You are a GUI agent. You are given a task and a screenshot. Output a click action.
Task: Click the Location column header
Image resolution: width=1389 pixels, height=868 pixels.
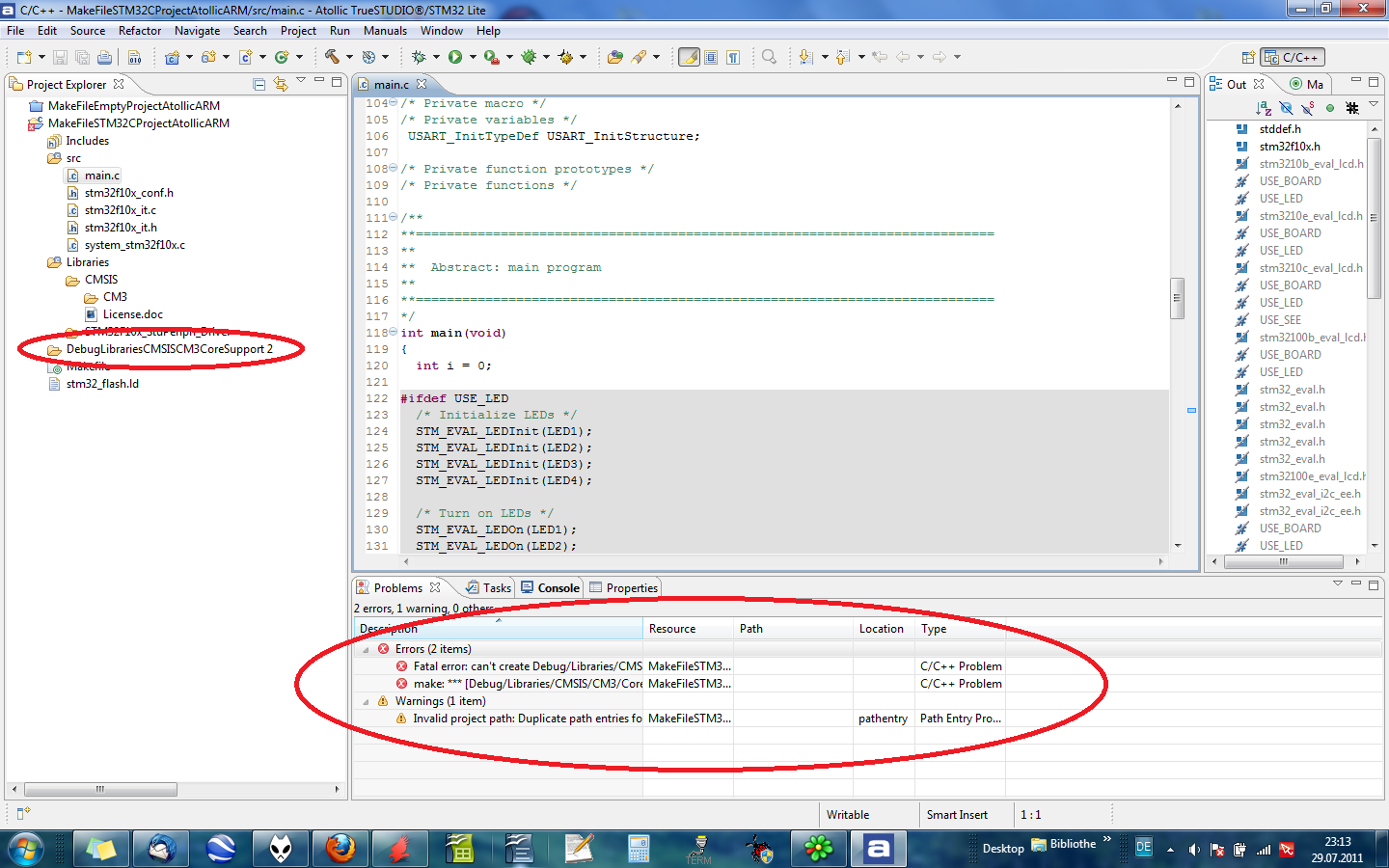point(884,629)
